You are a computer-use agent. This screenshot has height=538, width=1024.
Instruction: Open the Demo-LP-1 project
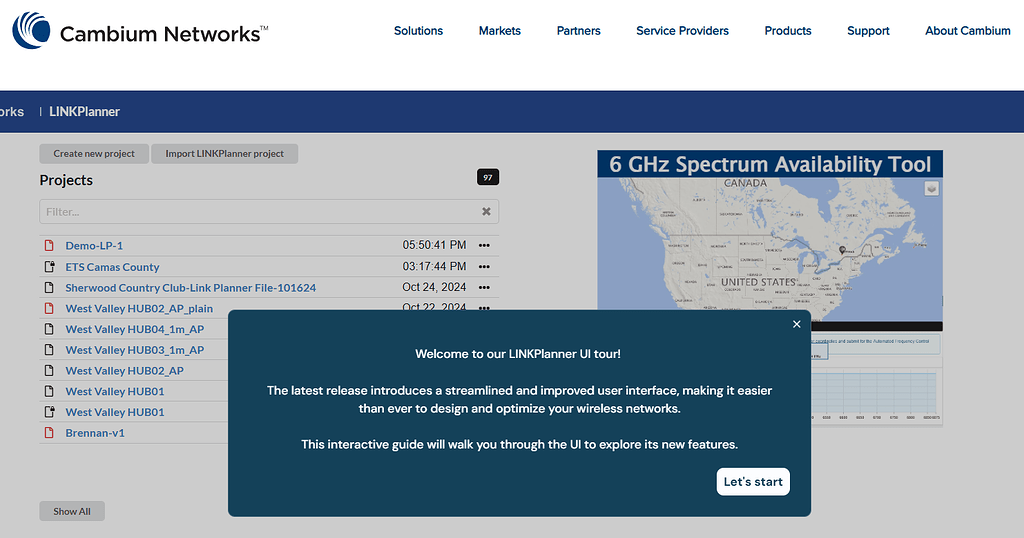94,245
